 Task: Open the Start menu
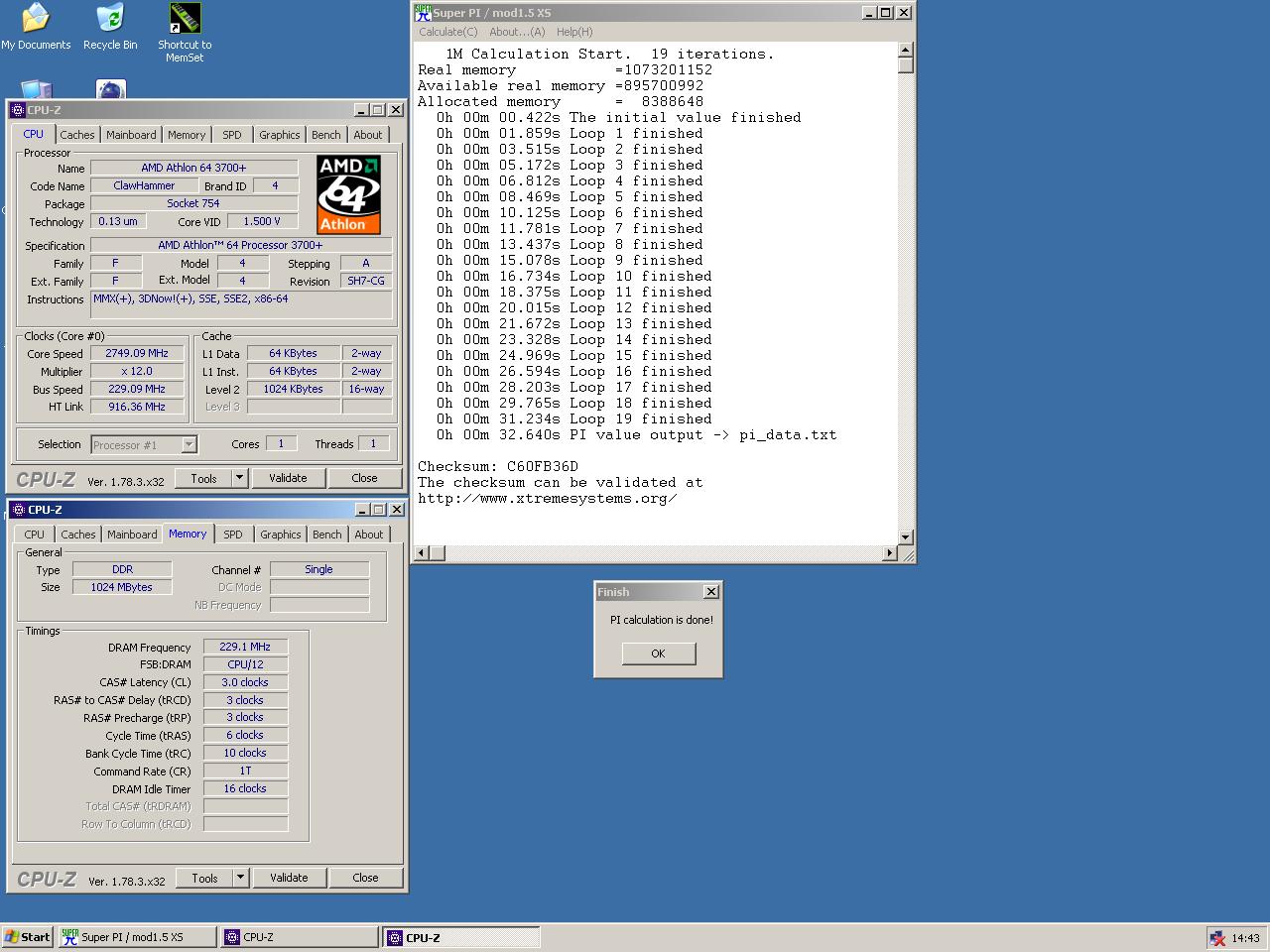(27, 937)
